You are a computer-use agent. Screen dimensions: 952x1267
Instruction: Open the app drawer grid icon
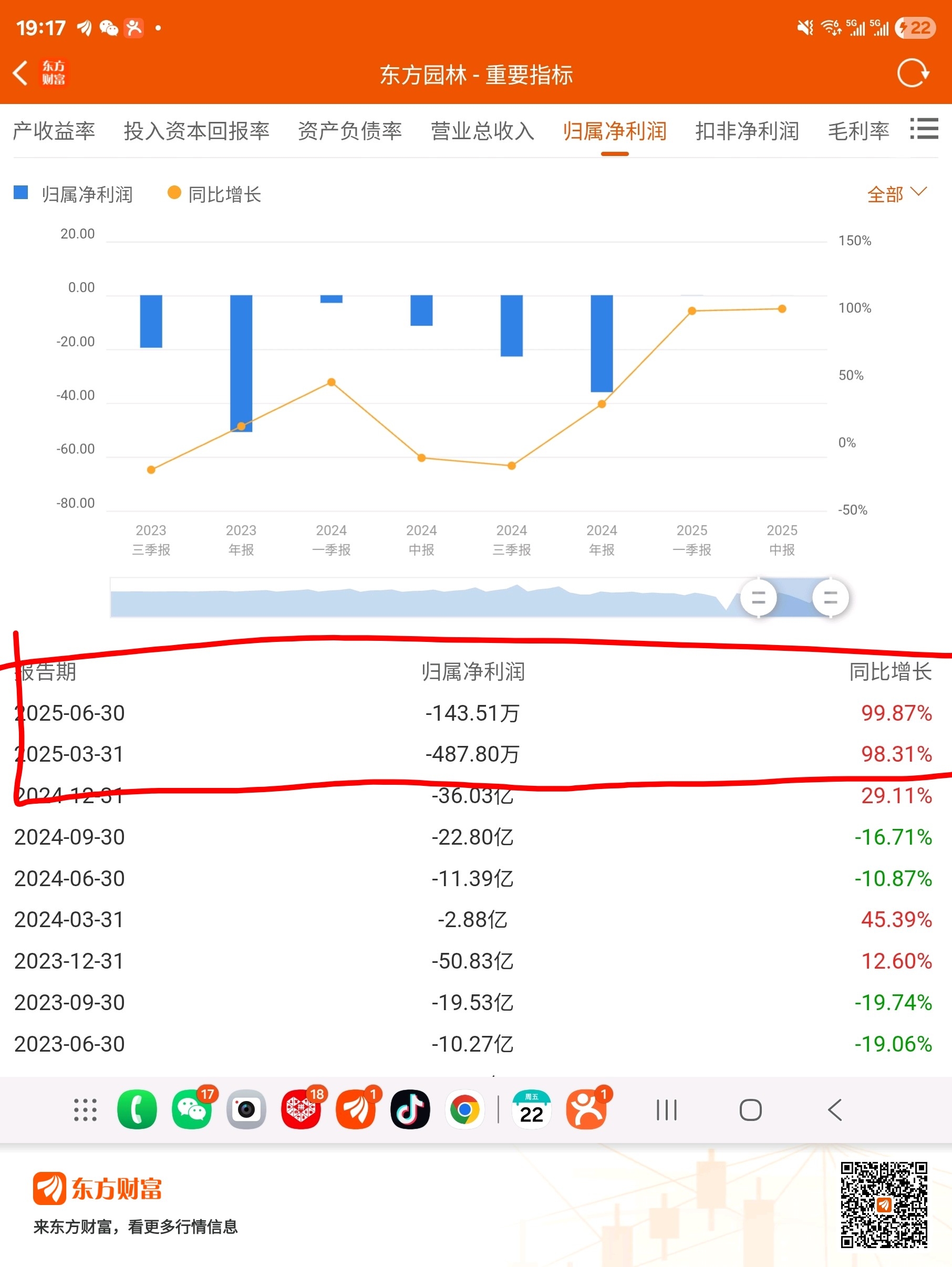click(85, 1110)
